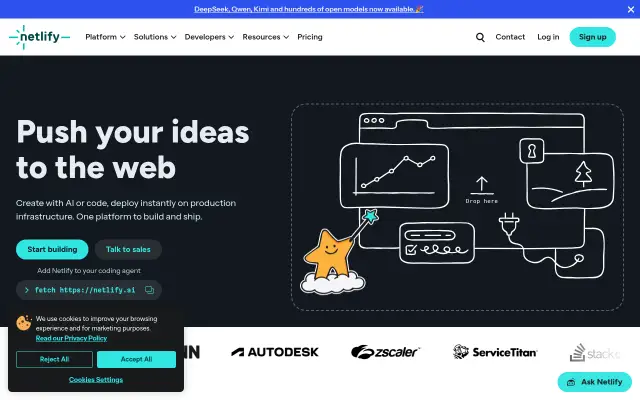Click the line chart illustration card

click(394, 176)
